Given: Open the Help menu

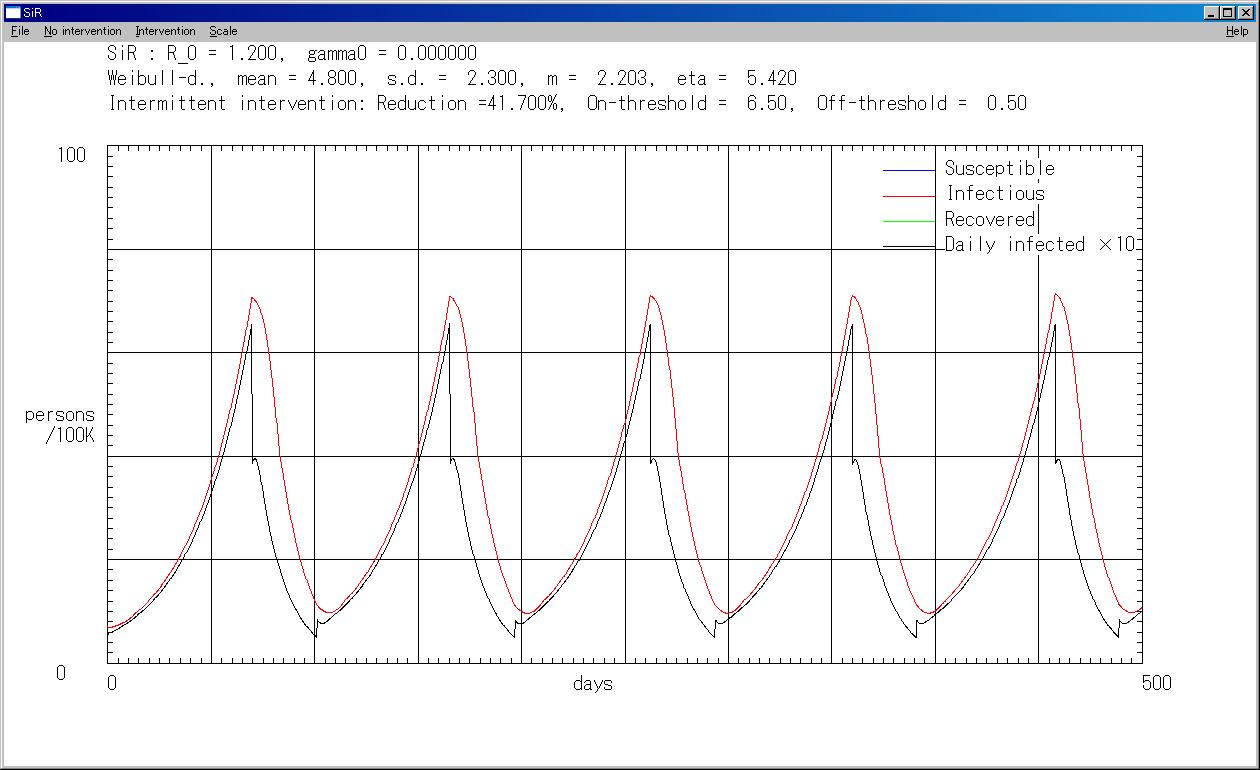Looking at the screenshot, I should click(x=1237, y=31).
